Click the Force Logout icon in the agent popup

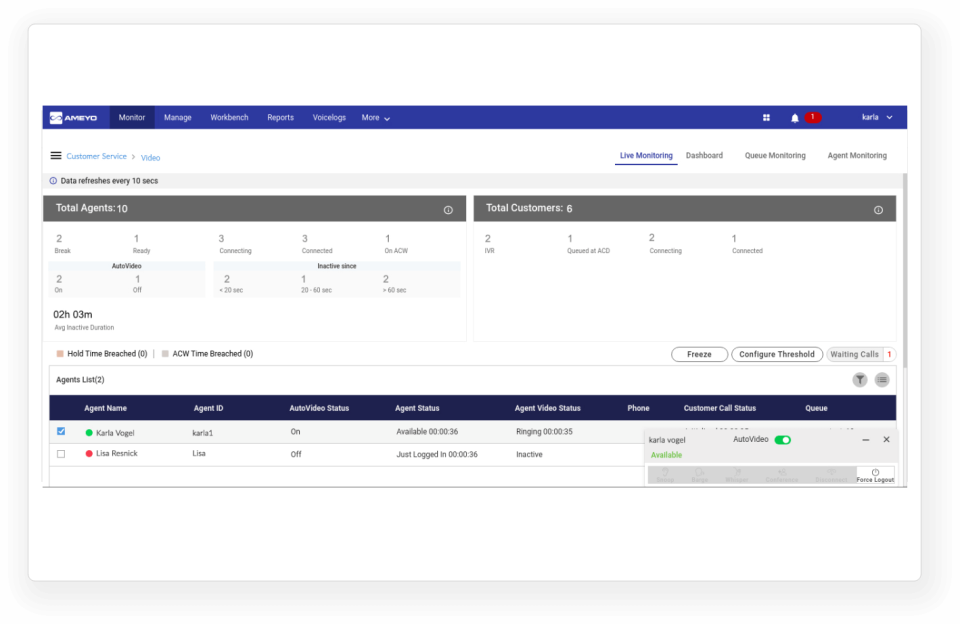876,472
